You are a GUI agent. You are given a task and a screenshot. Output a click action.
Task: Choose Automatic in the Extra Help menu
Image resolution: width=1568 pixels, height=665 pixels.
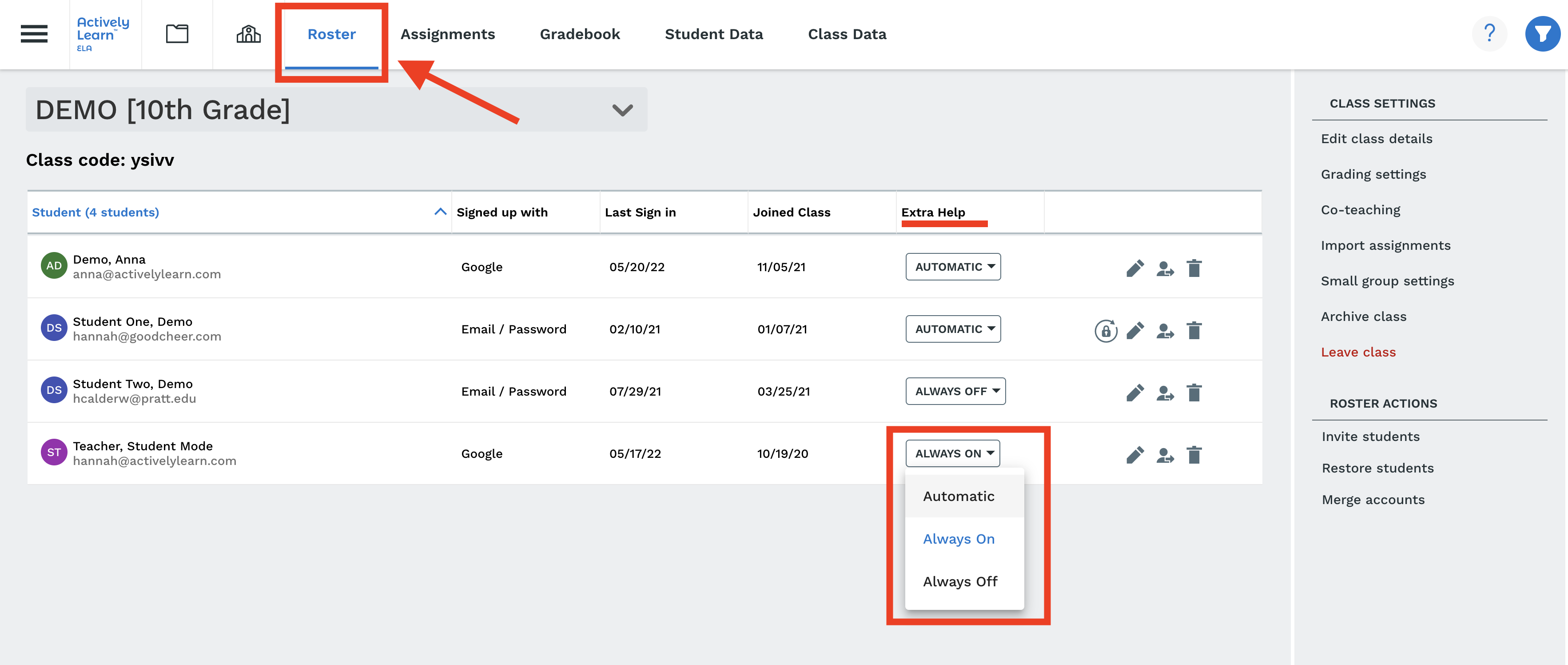click(x=965, y=497)
